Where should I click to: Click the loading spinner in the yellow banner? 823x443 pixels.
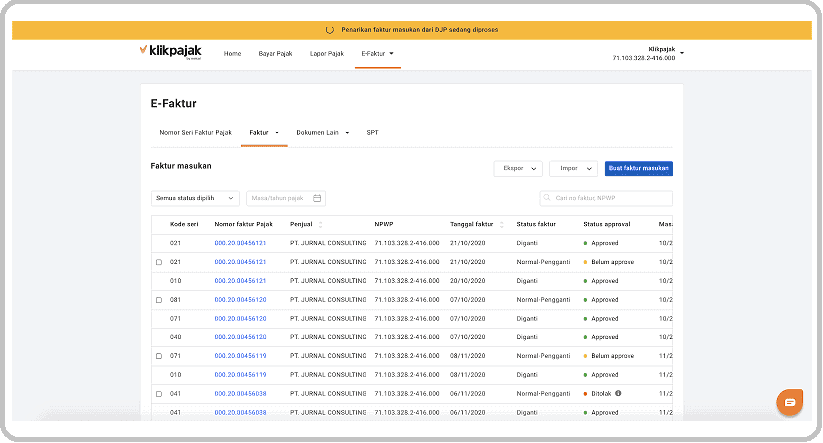pos(330,30)
